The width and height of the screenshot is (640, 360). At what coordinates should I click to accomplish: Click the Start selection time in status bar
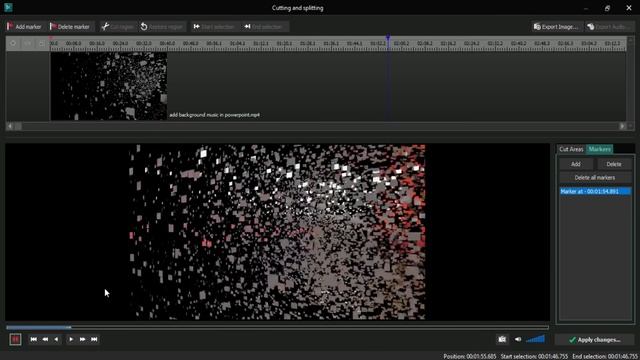[534, 356]
